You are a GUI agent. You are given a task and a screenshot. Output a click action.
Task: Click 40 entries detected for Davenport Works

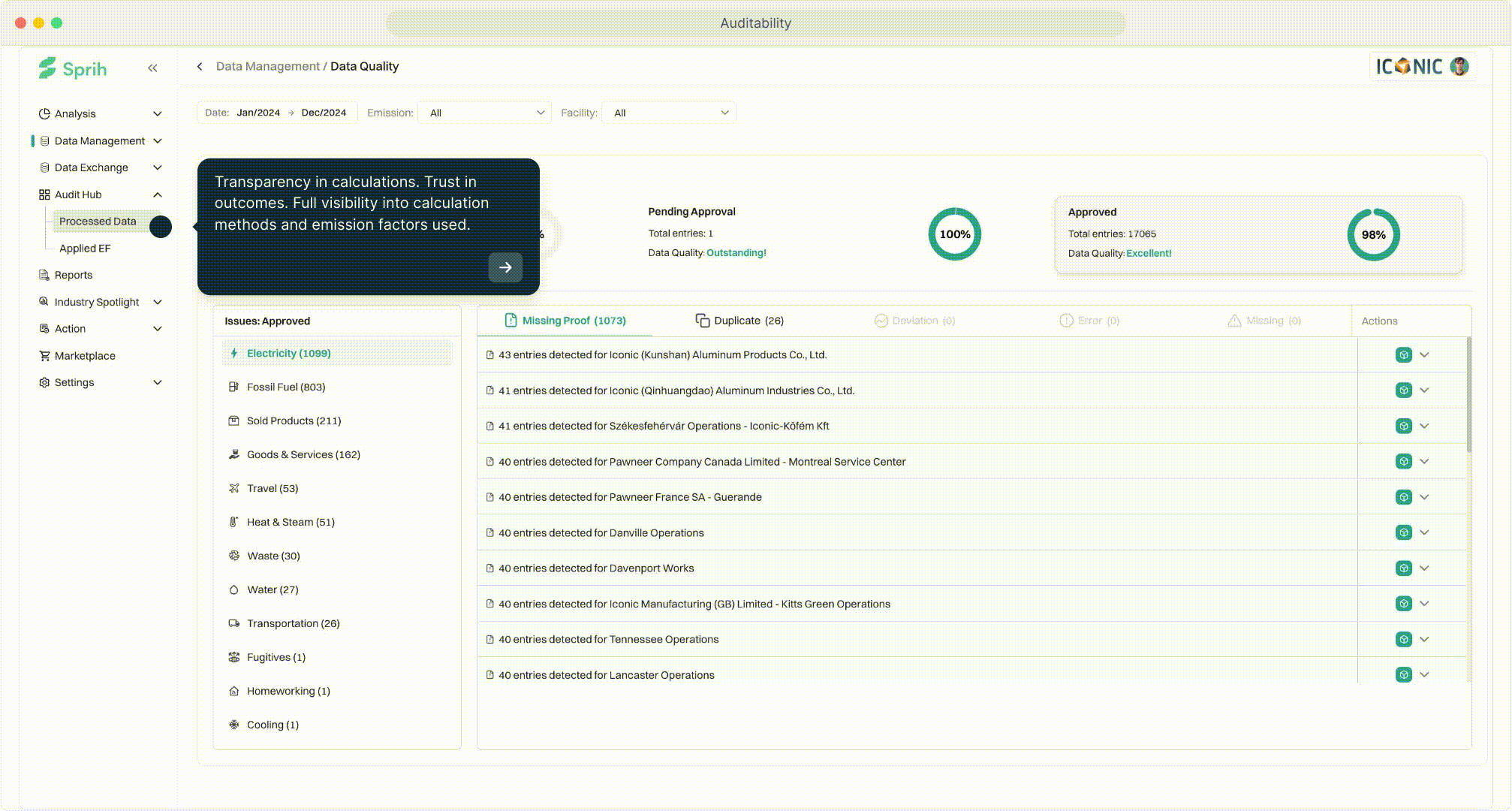coord(596,568)
